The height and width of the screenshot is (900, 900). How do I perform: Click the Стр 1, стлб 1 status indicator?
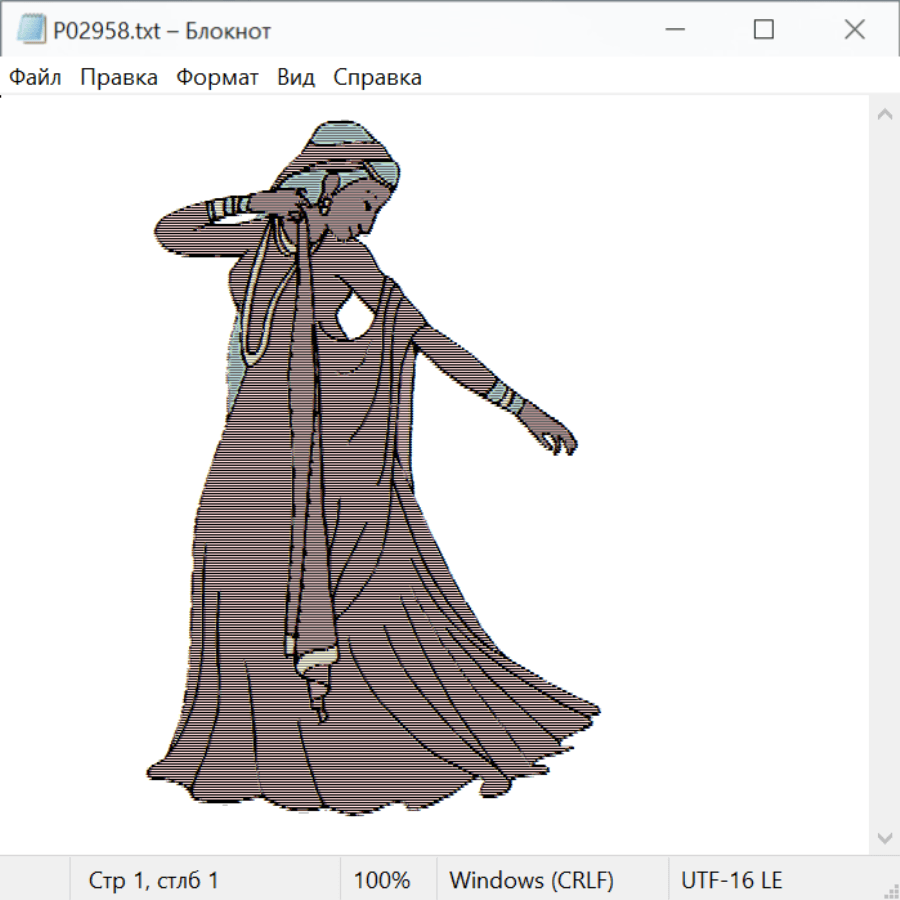[153, 880]
